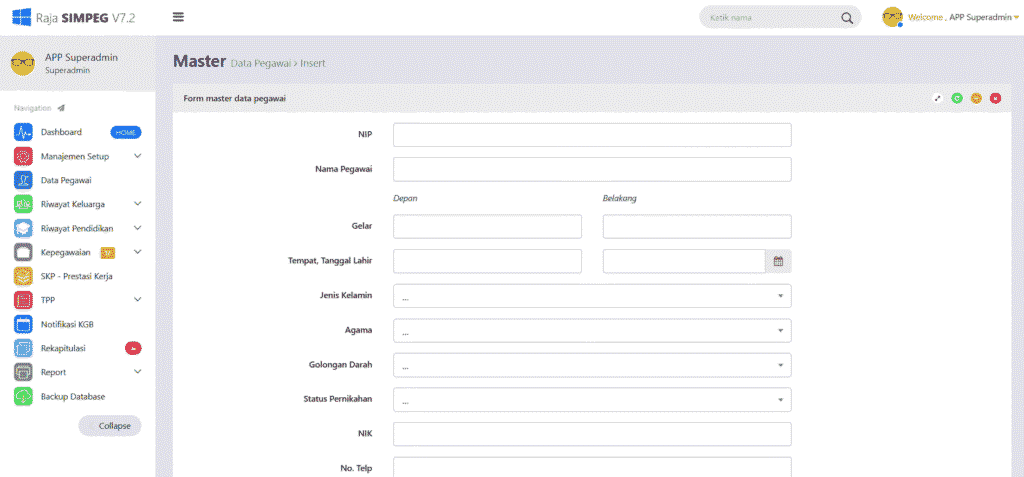Click the SKP - Prestasi Kerja icon
This screenshot has width=1024, height=477.
click(23, 276)
